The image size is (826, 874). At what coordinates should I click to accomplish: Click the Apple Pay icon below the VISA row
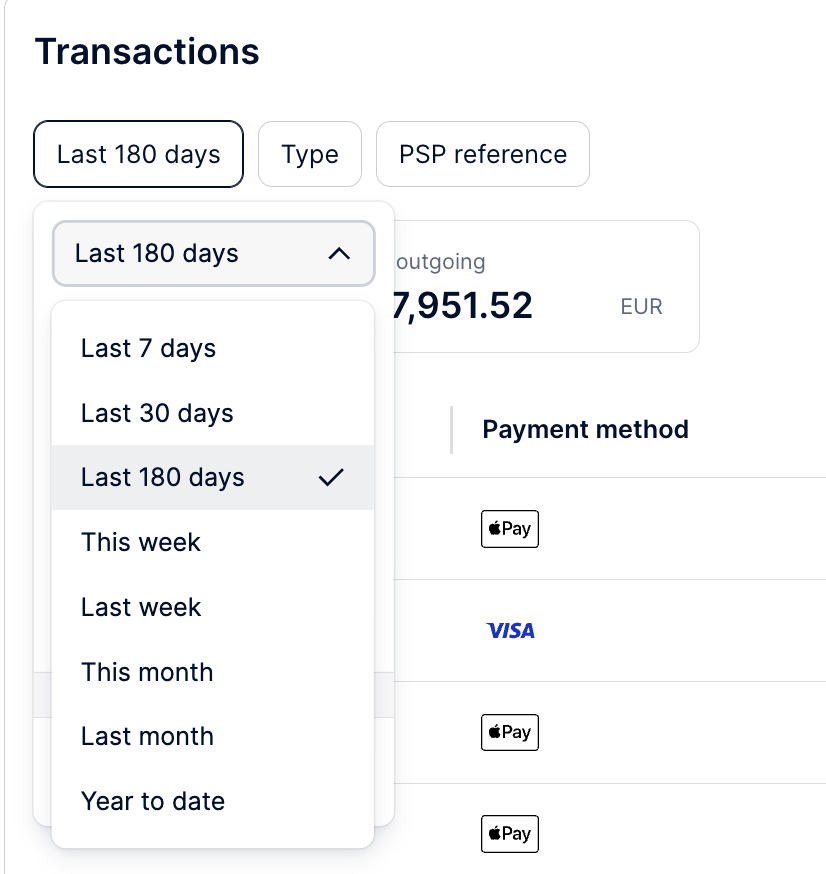click(x=509, y=732)
